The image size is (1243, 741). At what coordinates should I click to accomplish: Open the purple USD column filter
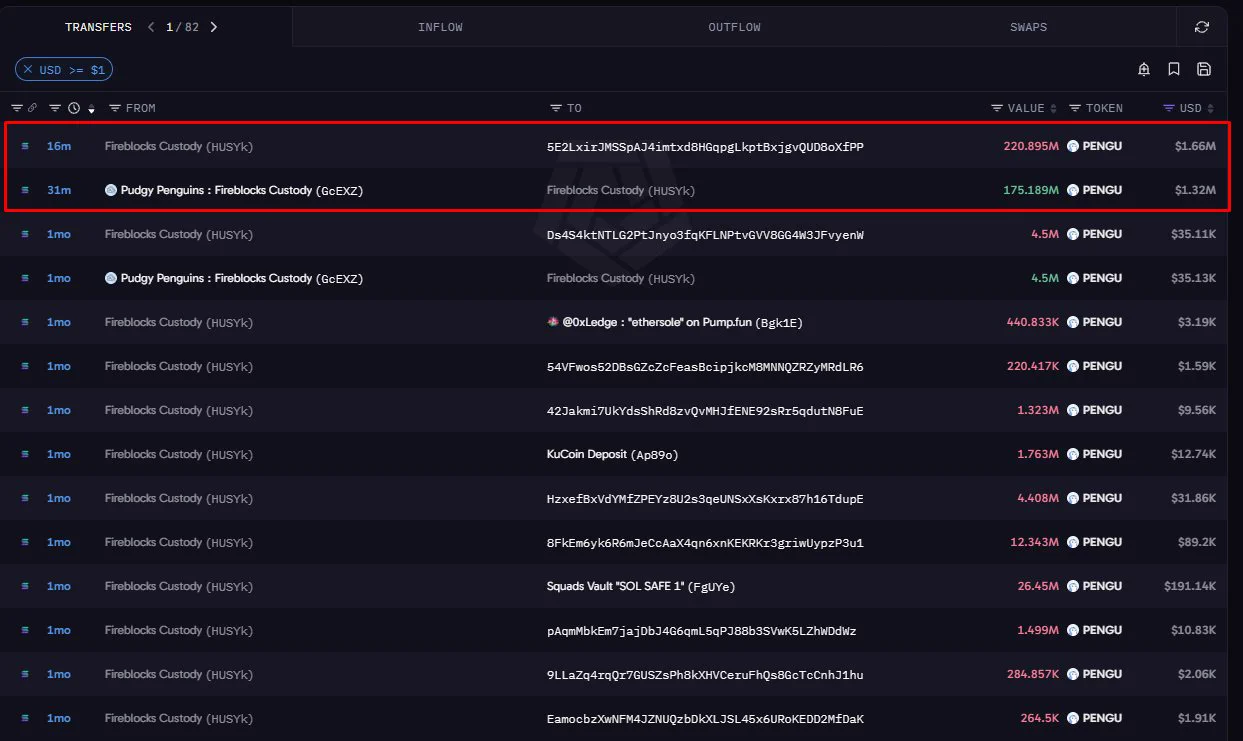(x=1169, y=108)
